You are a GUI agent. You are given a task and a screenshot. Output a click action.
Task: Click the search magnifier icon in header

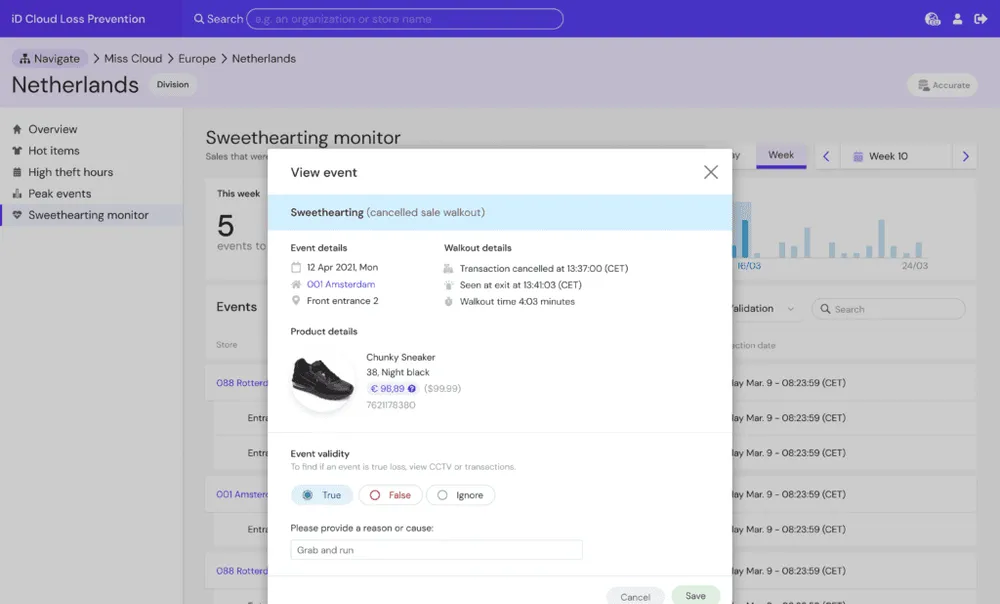[199, 19]
